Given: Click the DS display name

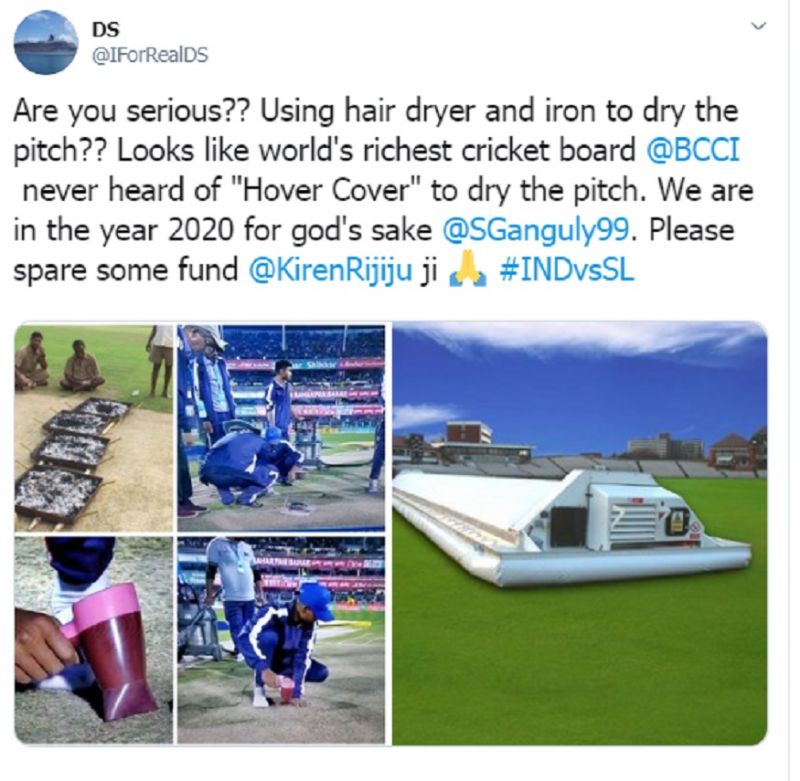Looking at the screenshot, I should [x=105, y=30].
